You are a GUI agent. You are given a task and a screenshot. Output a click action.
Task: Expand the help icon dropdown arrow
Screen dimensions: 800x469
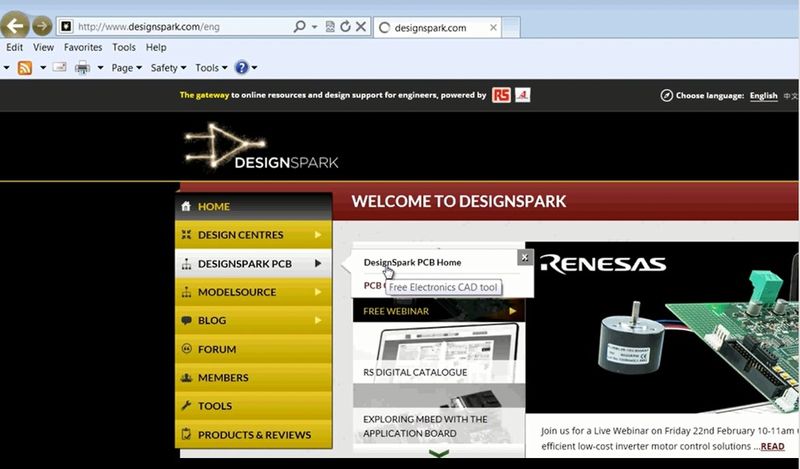(x=255, y=67)
